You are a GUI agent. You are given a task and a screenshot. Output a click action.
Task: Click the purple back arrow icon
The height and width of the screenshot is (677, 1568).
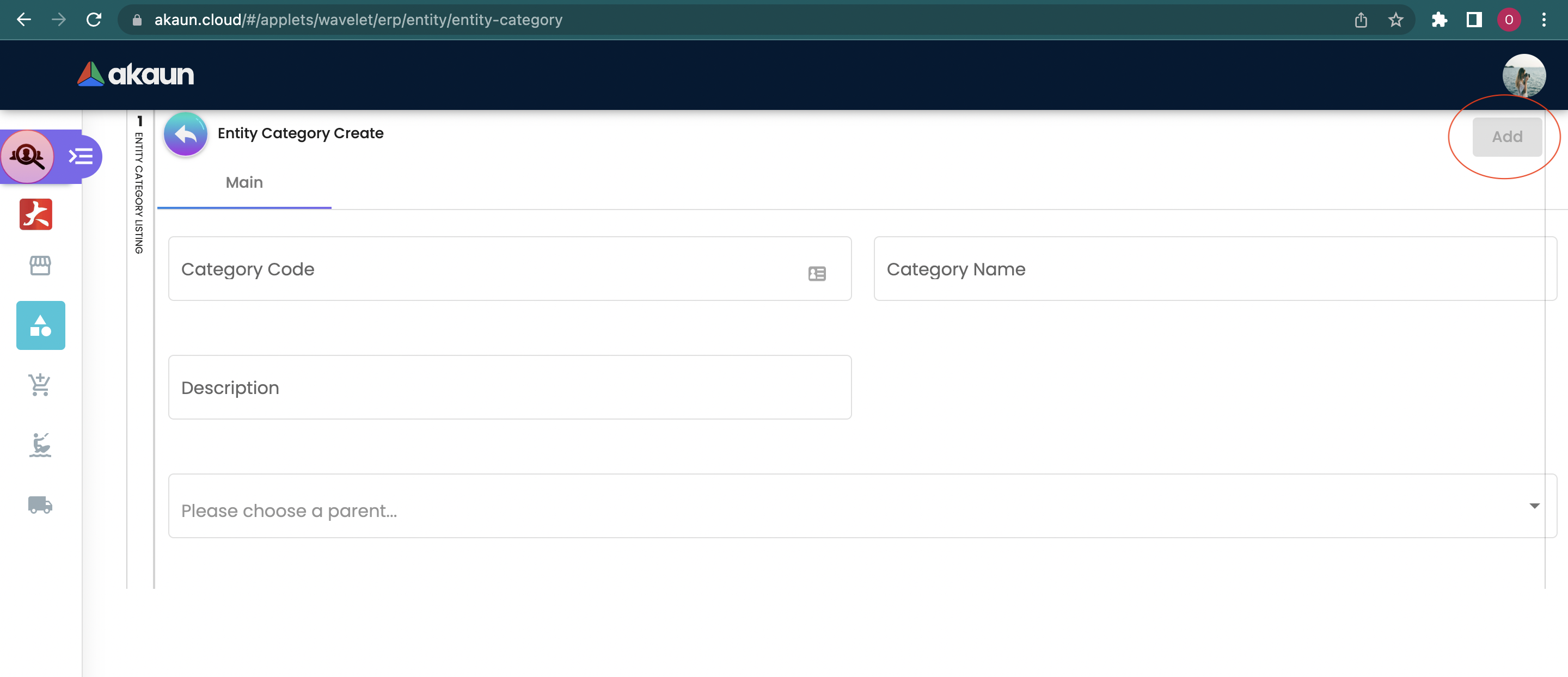tap(185, 134)
